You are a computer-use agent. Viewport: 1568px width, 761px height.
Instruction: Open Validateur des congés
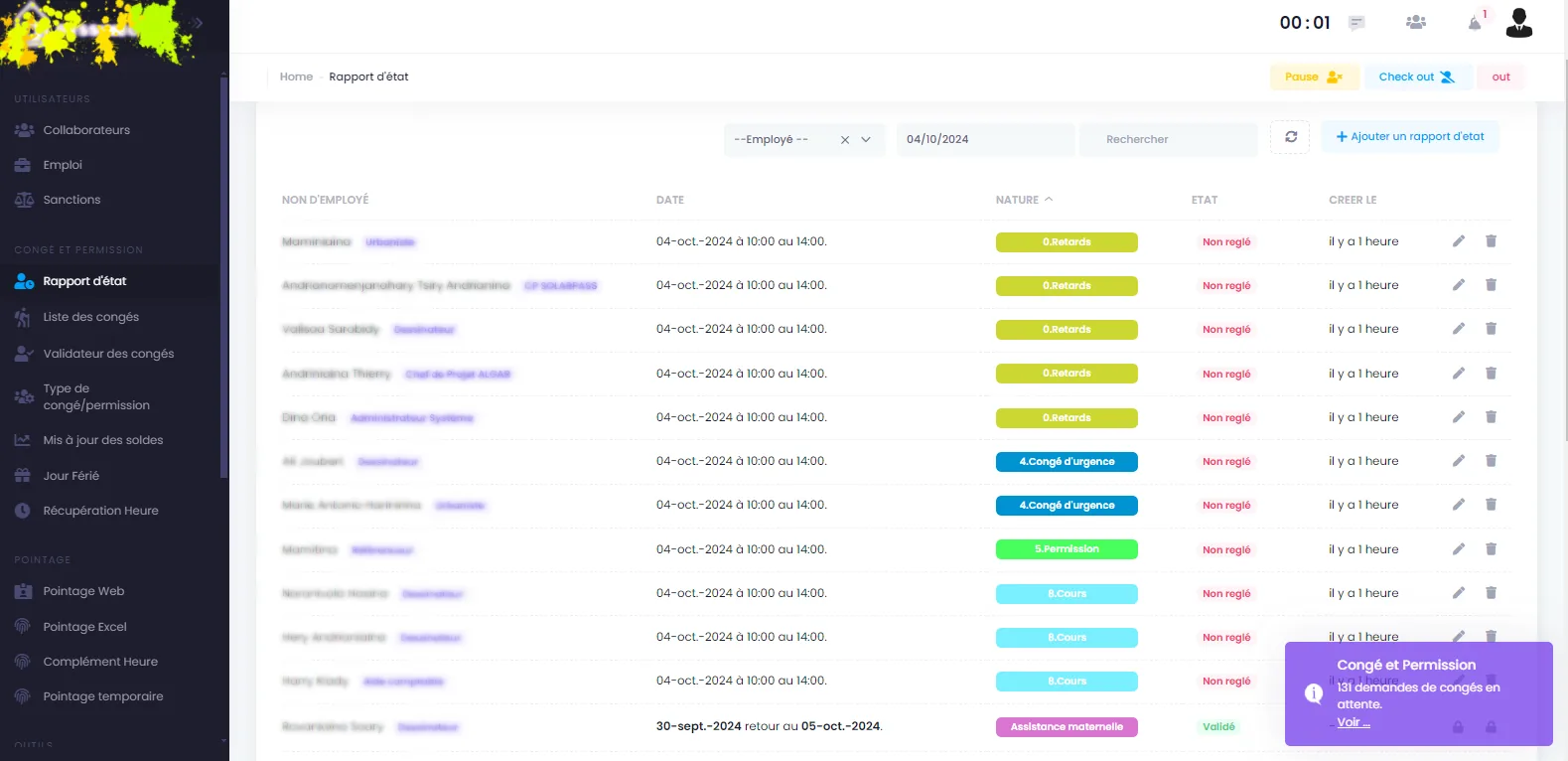(108, 354)
